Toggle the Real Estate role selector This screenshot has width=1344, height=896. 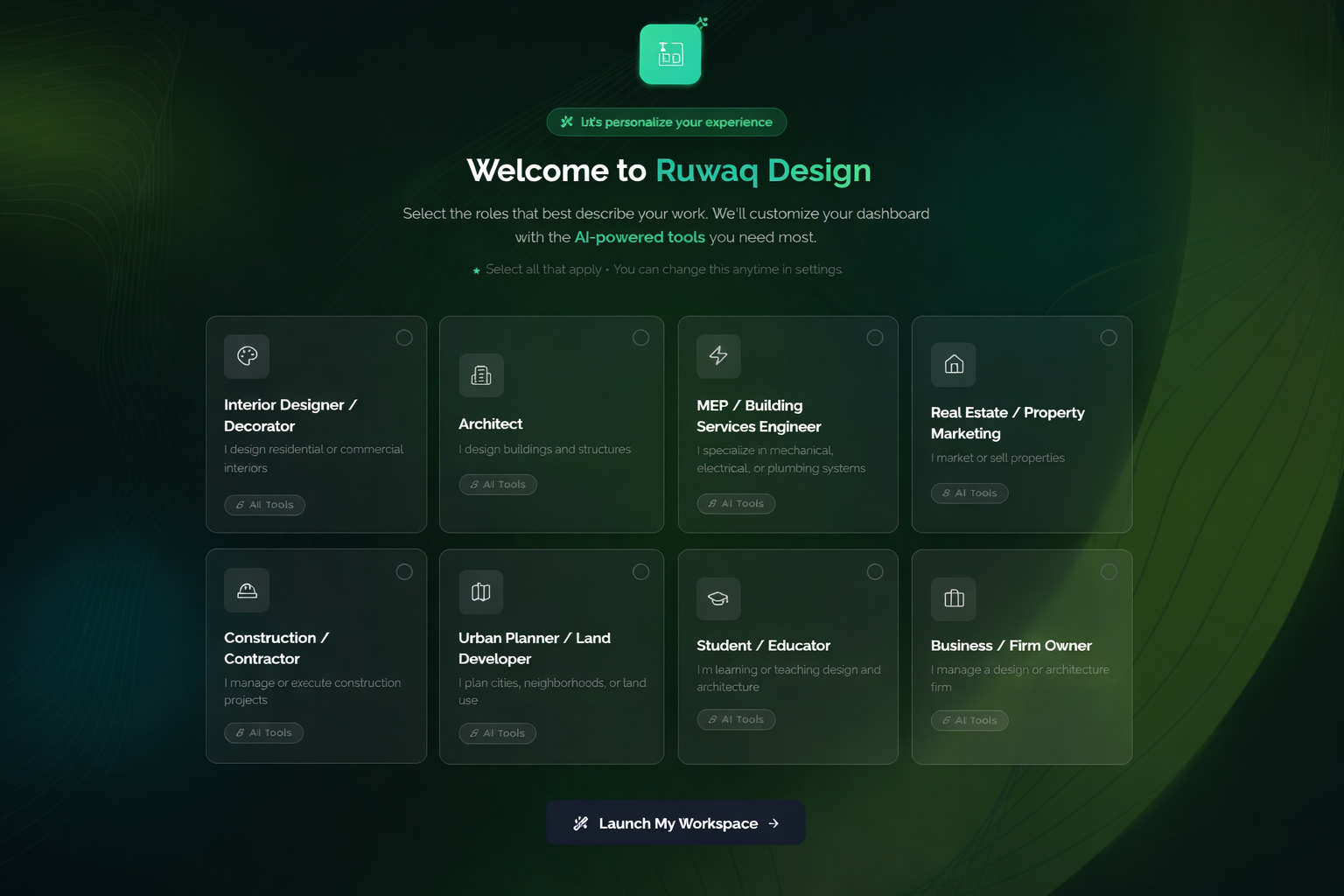(1109, 337)
